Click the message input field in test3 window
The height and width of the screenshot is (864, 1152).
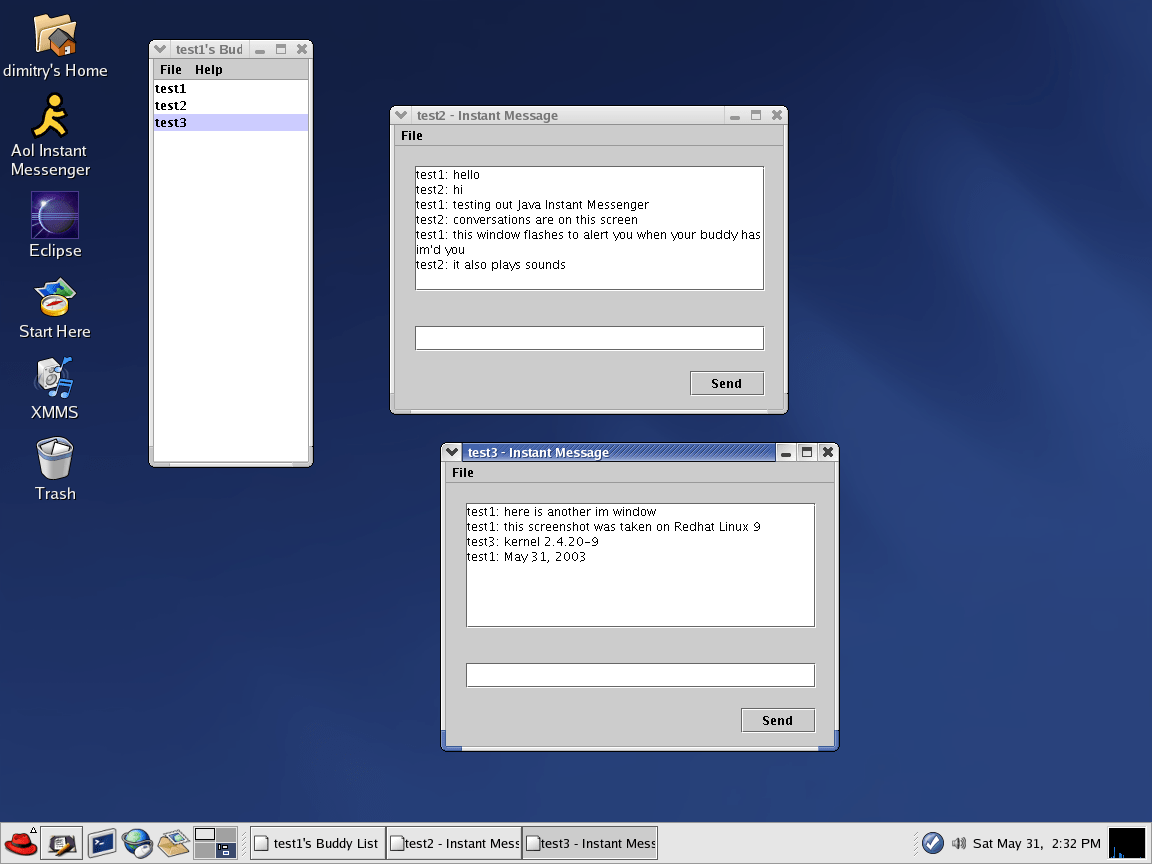(x=640, y=674)
